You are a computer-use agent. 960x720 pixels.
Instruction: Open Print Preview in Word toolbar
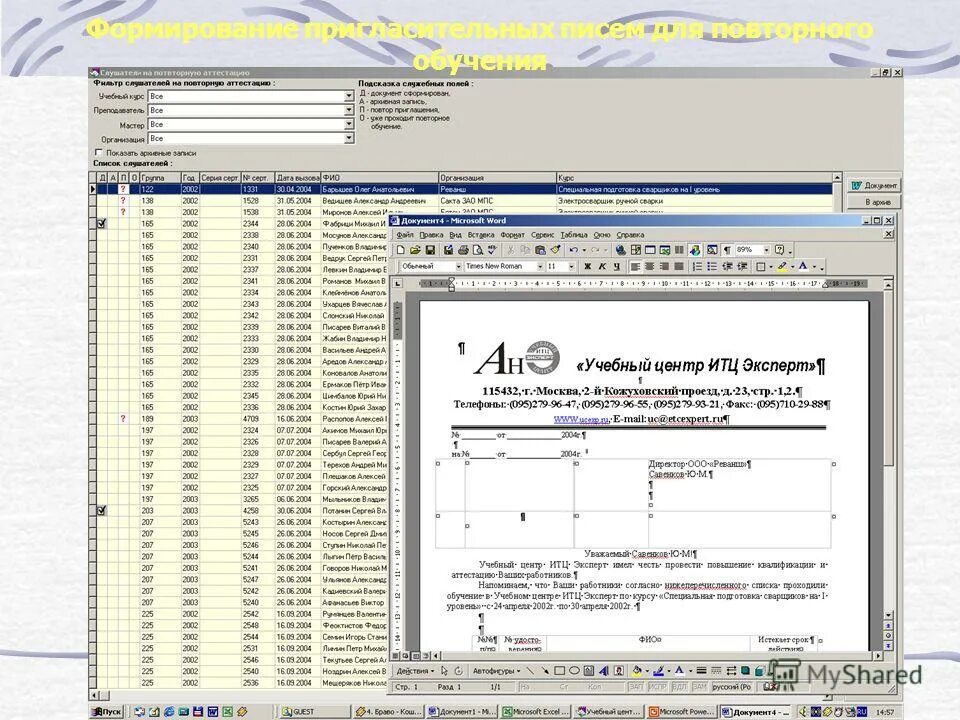point(478,250)
